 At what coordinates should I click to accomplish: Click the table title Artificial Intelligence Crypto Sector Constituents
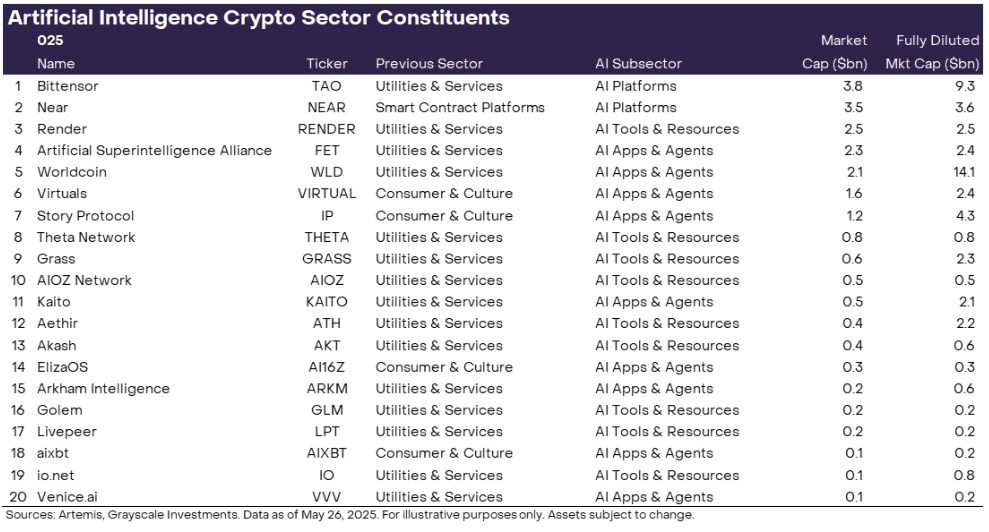coord(259,17)
